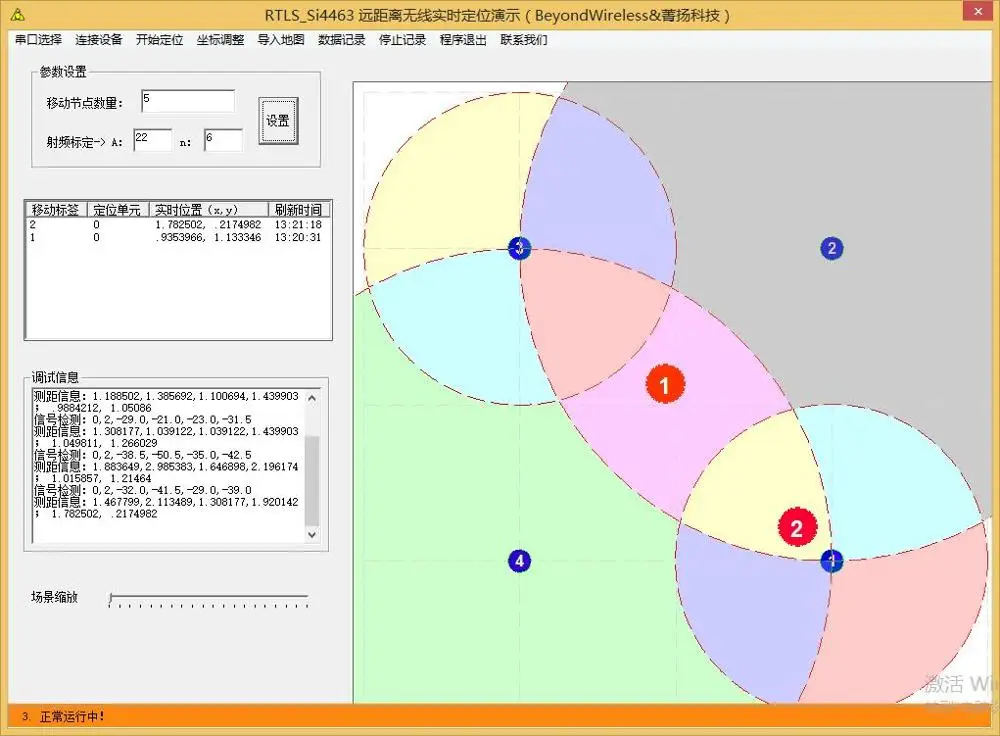Click the 定位单元 column header
This screenshot has width=1000, height=736.
117,209
